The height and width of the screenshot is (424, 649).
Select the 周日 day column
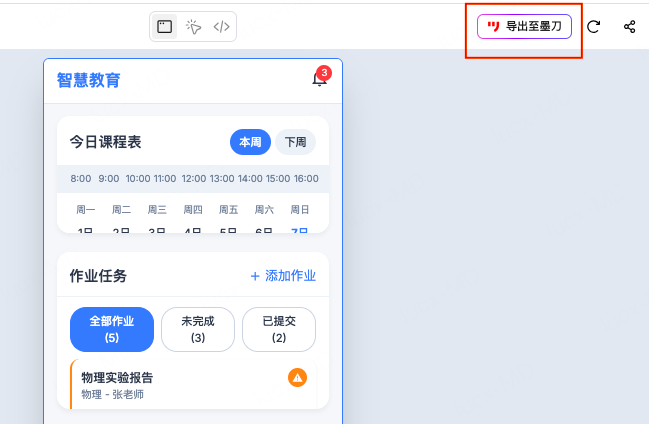[x=300, y=210]
